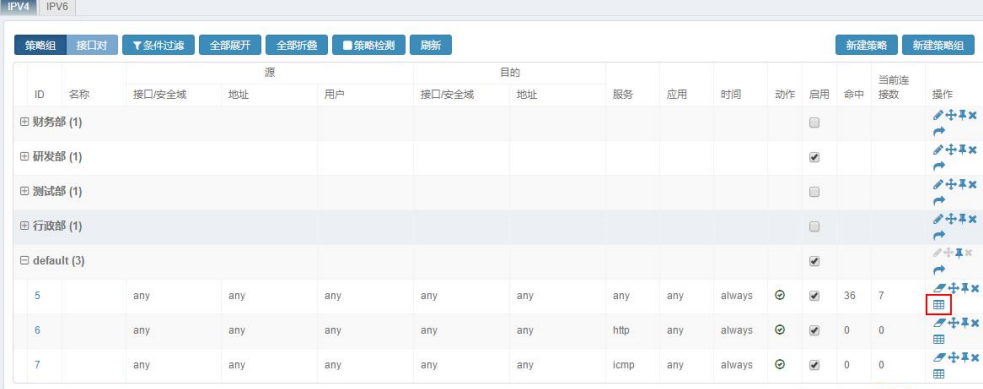Click the share arrow icon for 行政部

939,236
